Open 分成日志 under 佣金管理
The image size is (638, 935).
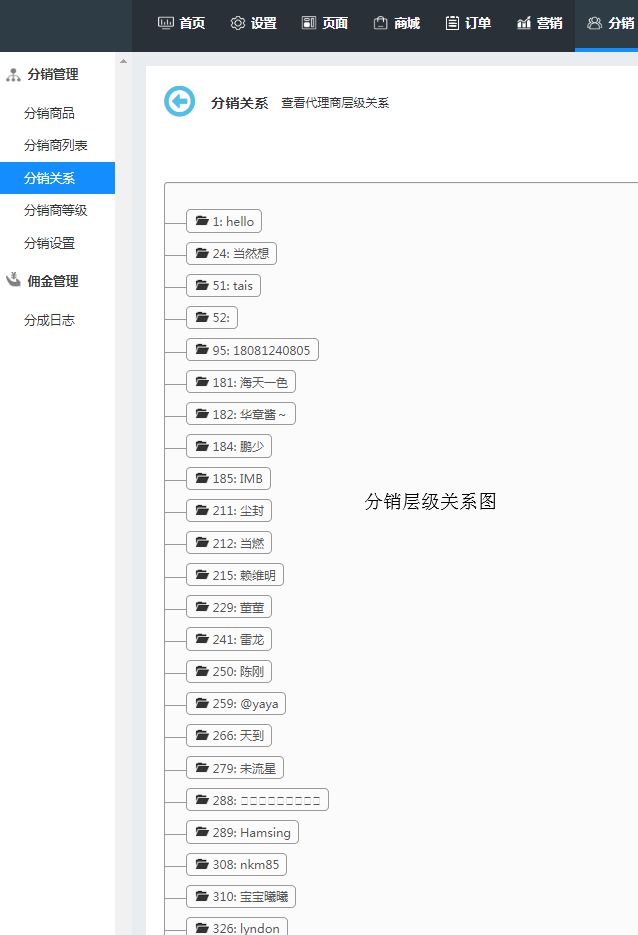[x=49, y=320]
